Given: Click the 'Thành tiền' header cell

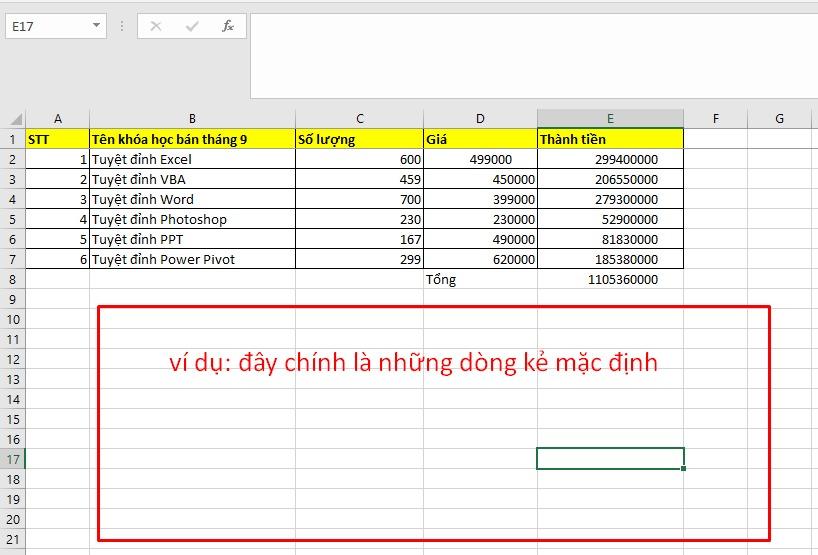Looking at the screenshot, I should (610, 139).
